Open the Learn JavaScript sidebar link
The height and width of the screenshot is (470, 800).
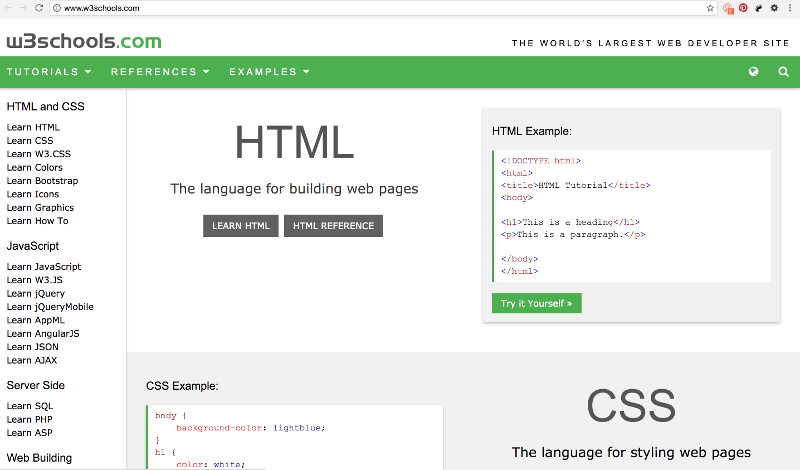point(44,267)
